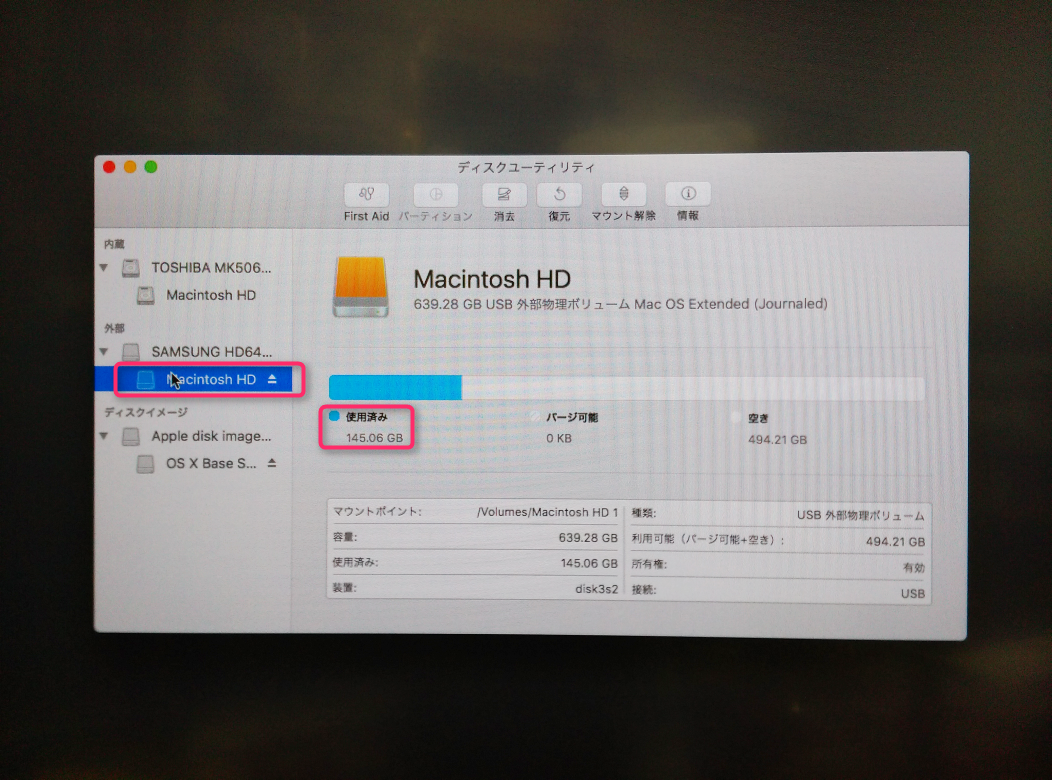Collapse the SAMSUNG HD64 disk tree
This screenshot has height=780, width=1052.
[104, 352]
